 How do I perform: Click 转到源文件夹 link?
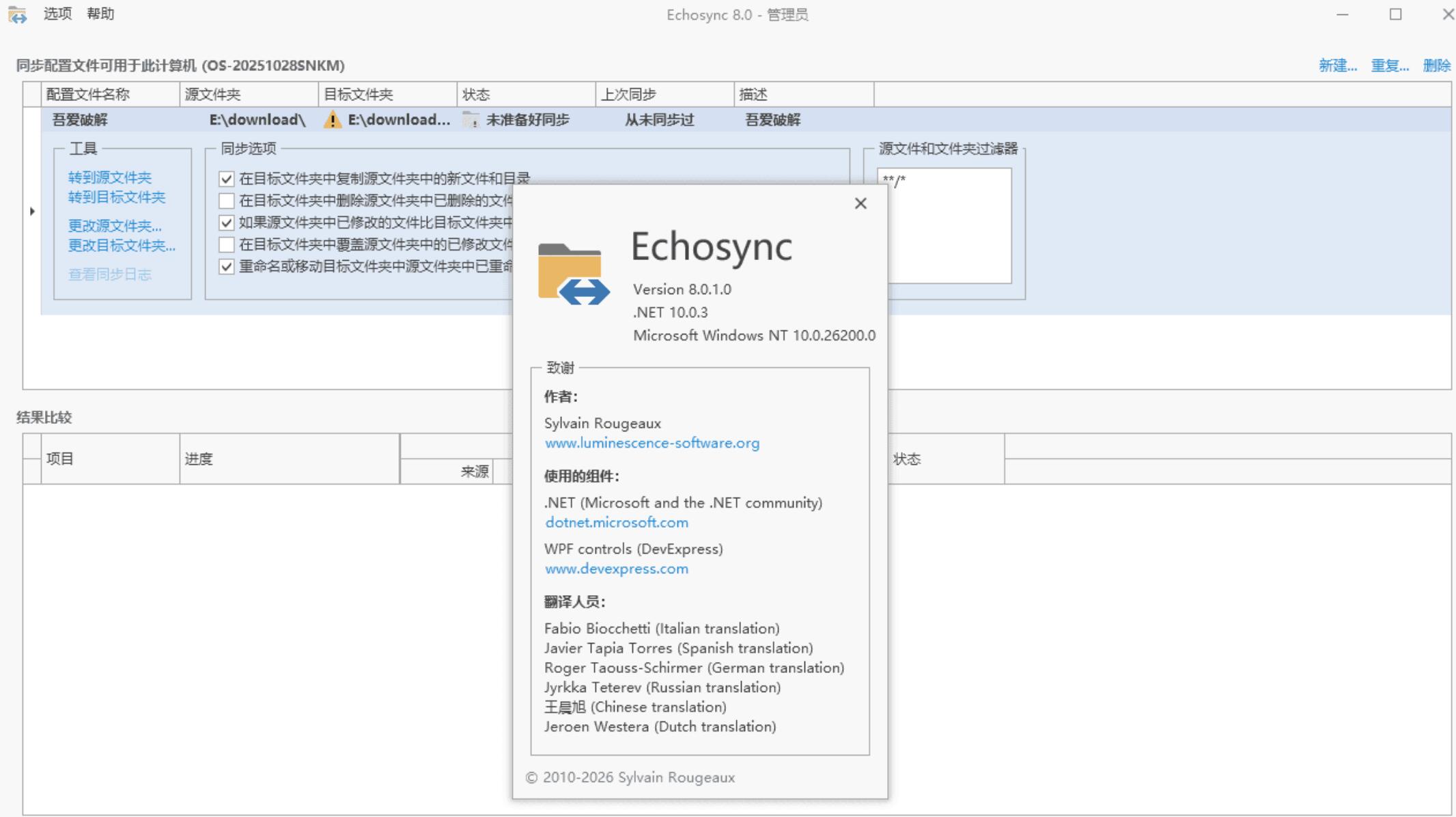(109, 177)
